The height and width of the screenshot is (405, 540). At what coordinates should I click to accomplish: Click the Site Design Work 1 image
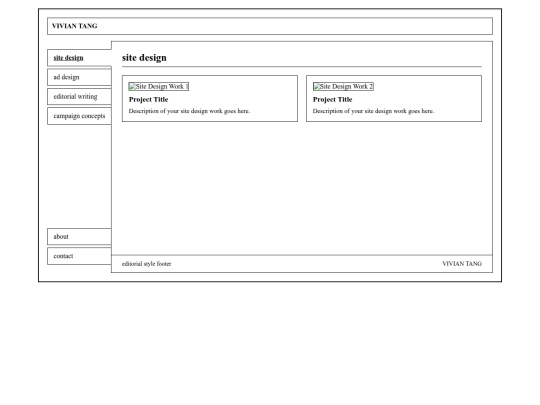point(159,86)
